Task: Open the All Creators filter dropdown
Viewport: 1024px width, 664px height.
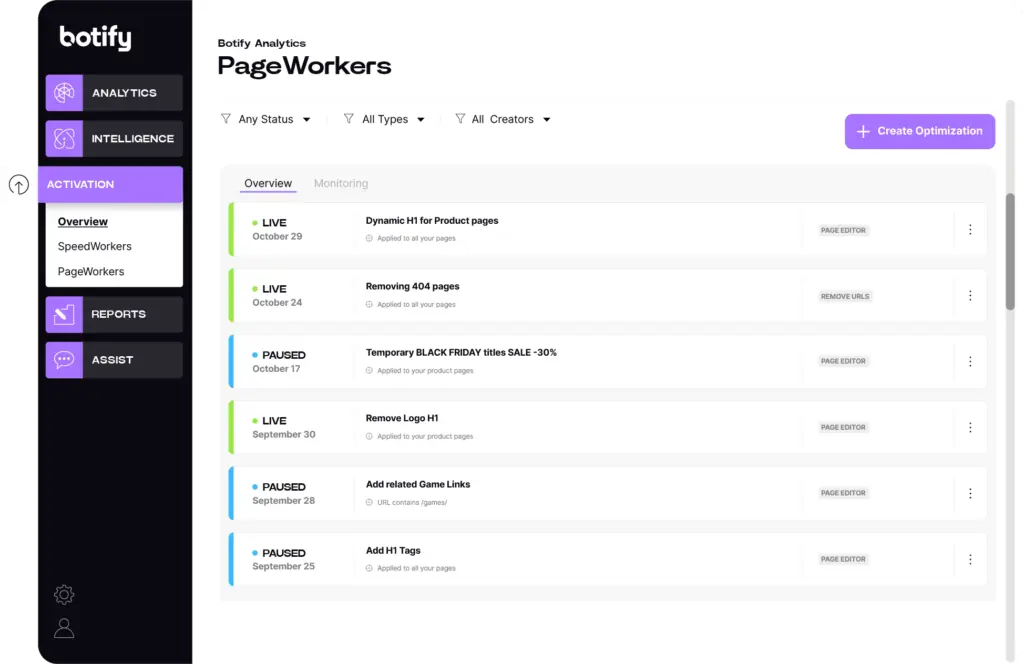Action: coord(503,119)
